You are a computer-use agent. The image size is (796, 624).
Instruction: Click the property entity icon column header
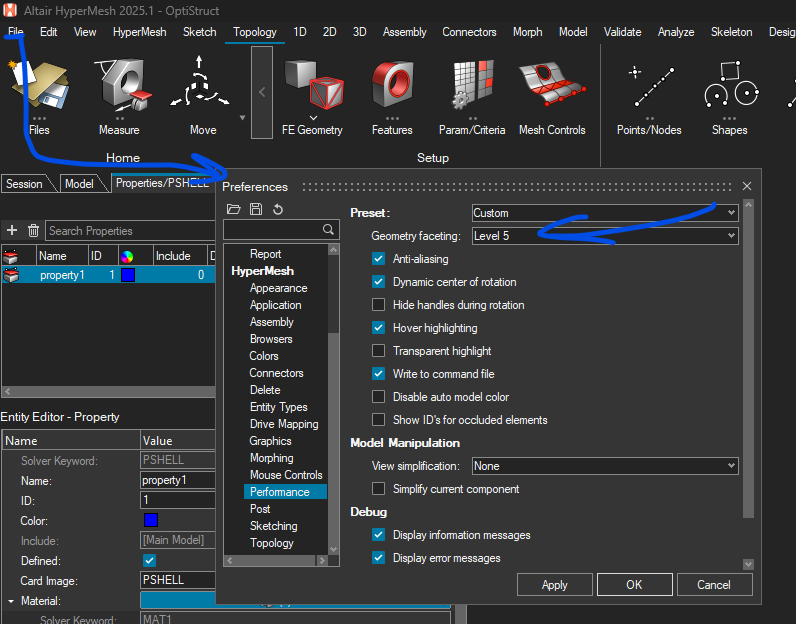coord(11,256)
